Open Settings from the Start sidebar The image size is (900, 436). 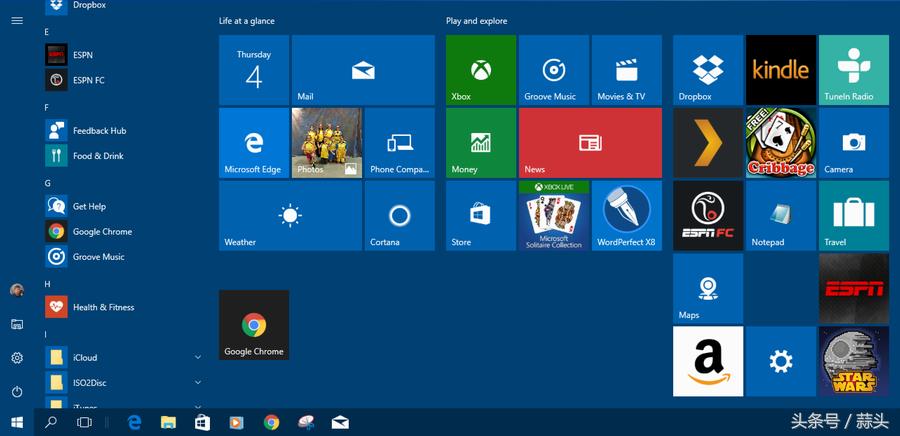coord(17,359)
